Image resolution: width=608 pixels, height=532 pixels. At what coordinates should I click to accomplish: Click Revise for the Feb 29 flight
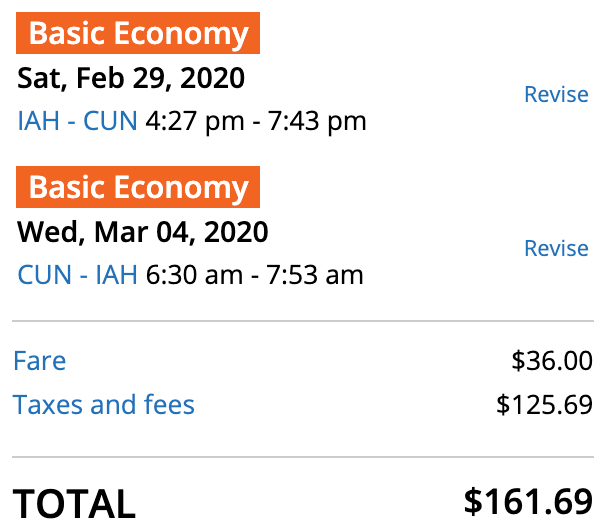coord(556,95)
